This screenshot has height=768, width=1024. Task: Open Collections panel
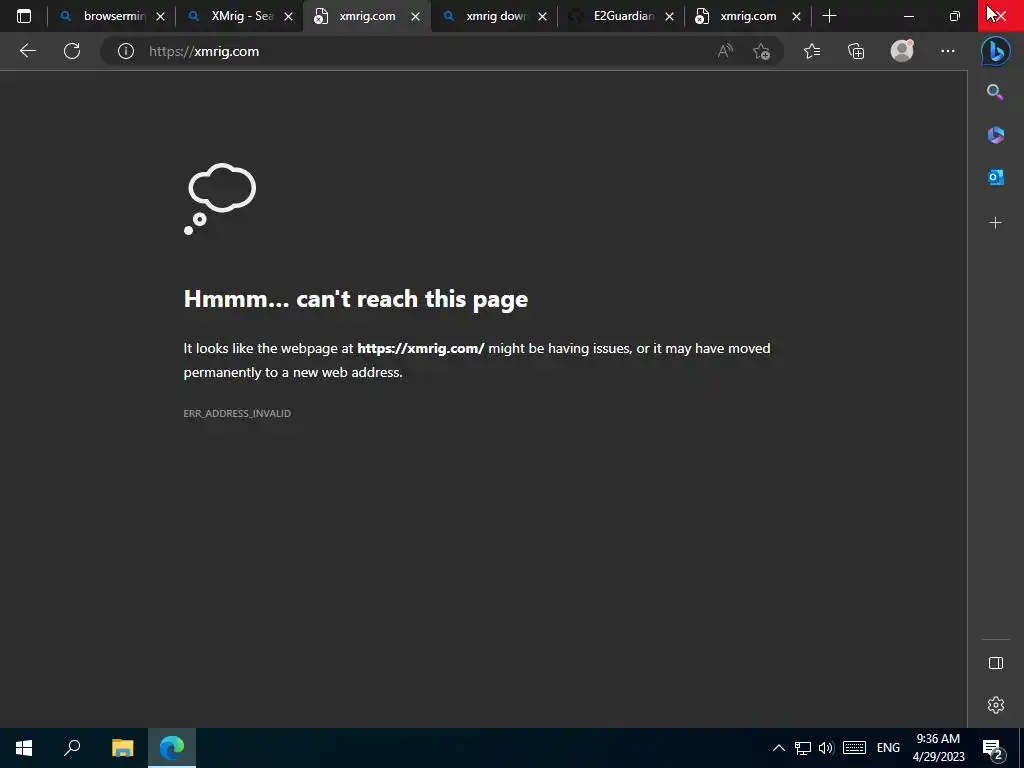(x=856, y=51)
